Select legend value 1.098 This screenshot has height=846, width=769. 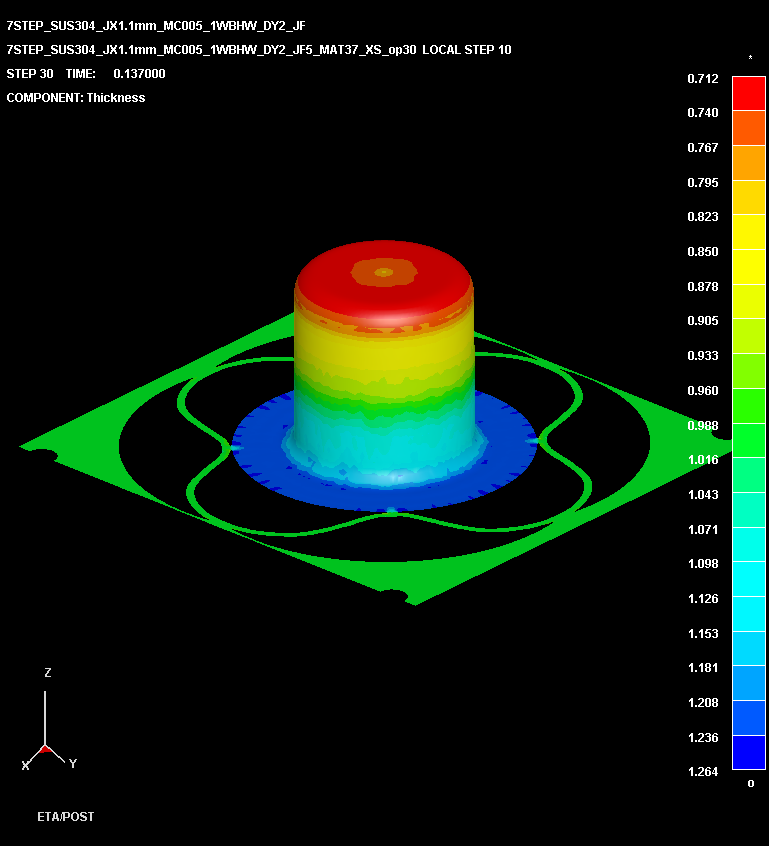[703, 563]
